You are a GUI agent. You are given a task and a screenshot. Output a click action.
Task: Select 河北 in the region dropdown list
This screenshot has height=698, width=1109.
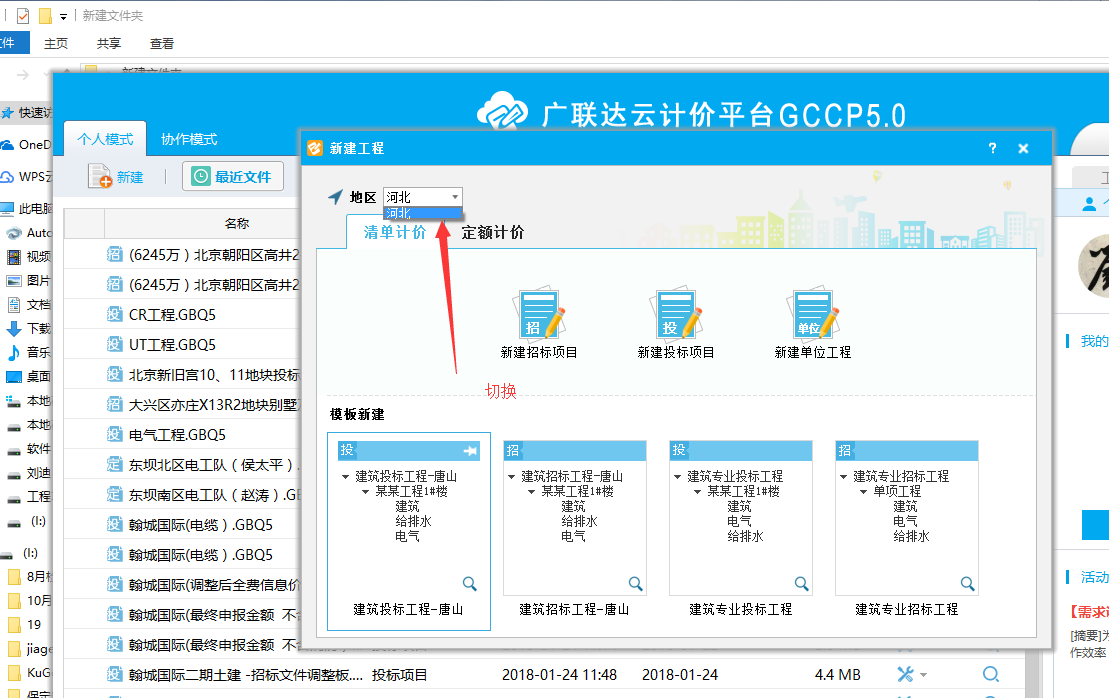(x=423, y=213)
